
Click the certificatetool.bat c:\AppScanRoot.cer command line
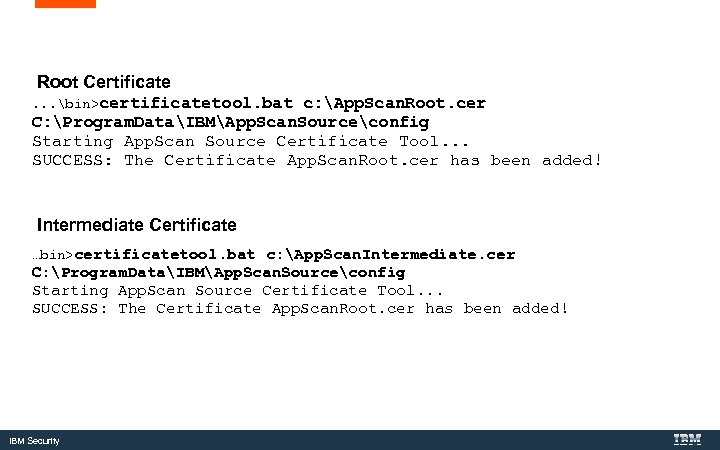(x=259, y=103)
